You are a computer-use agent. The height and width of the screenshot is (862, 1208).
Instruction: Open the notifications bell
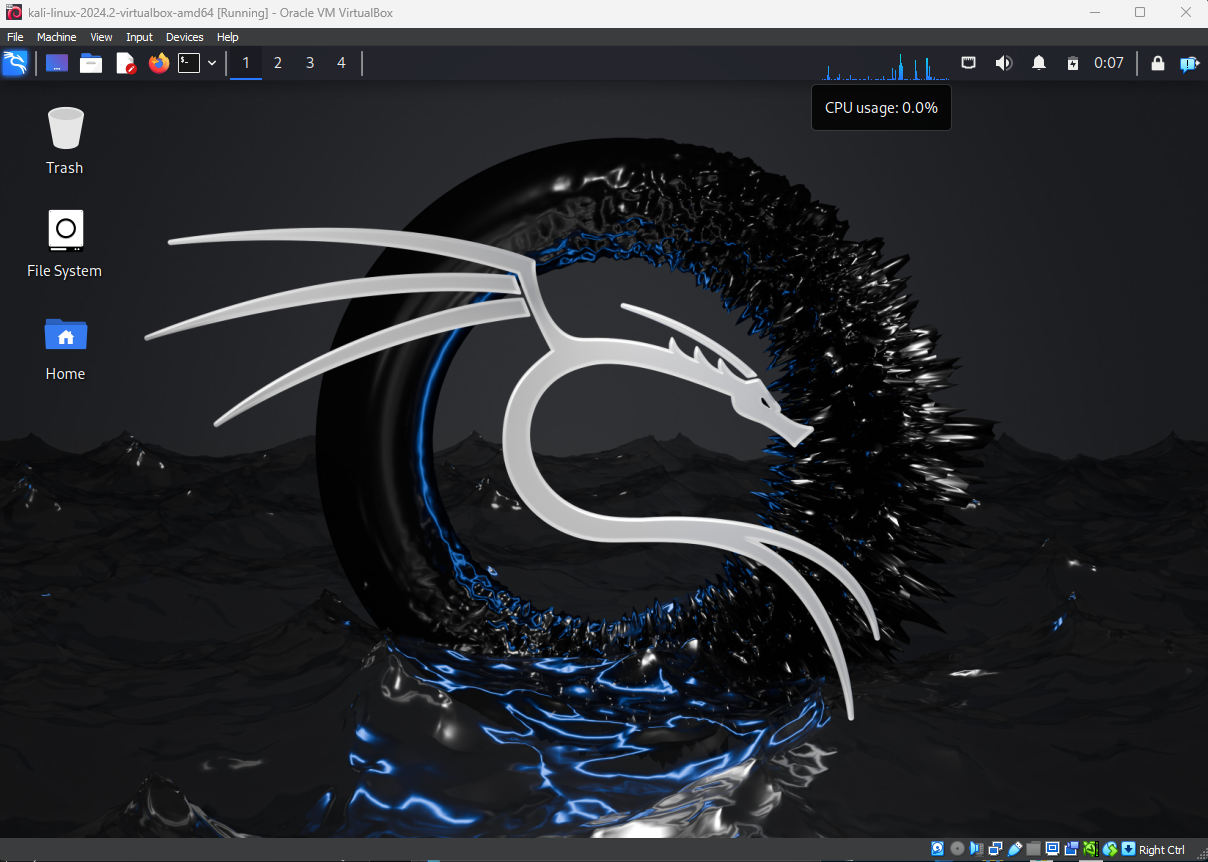1039,63
